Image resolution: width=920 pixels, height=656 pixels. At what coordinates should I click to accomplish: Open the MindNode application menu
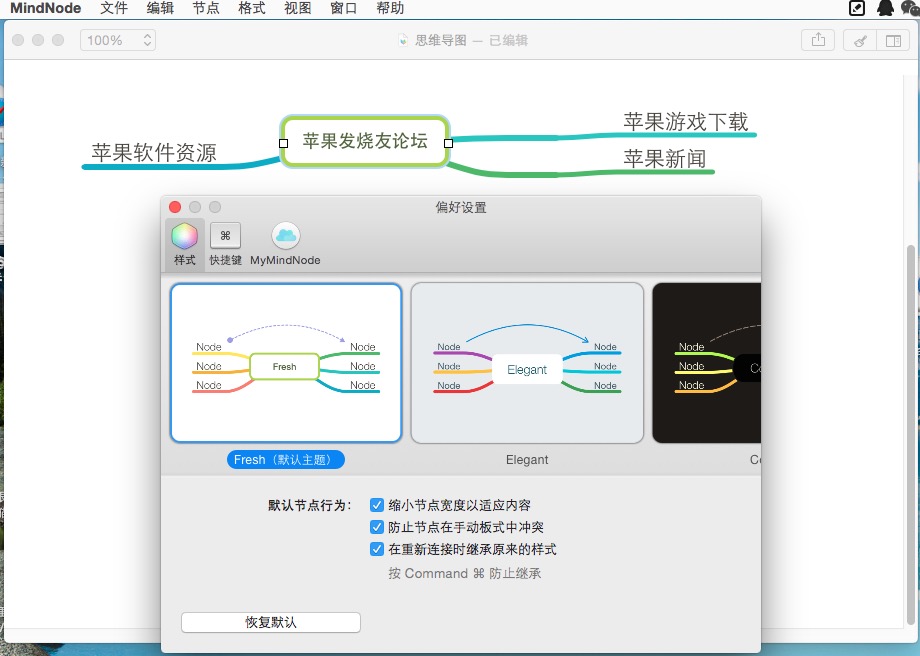point(46,8)
